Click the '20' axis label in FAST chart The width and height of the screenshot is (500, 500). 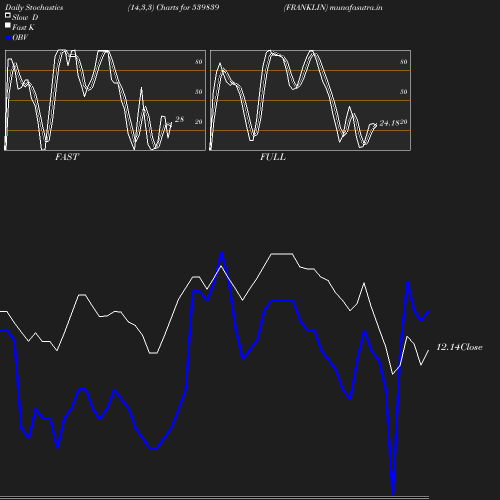(x=199, y=122)
